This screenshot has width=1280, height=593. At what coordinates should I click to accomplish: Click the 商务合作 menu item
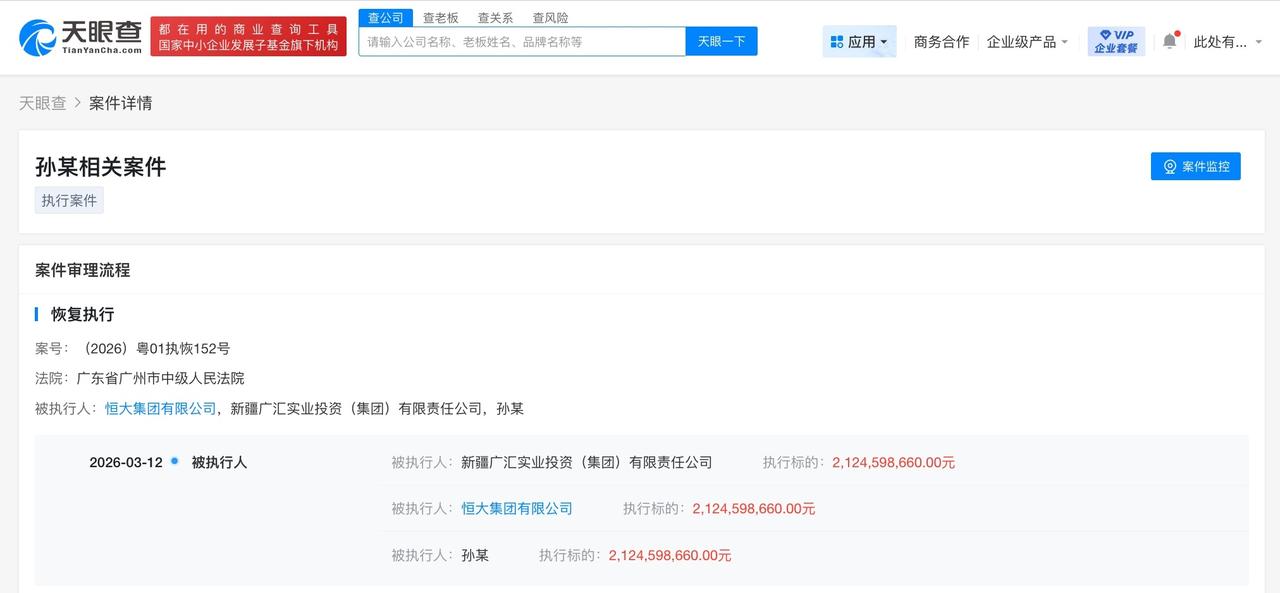tap(939, 40)
